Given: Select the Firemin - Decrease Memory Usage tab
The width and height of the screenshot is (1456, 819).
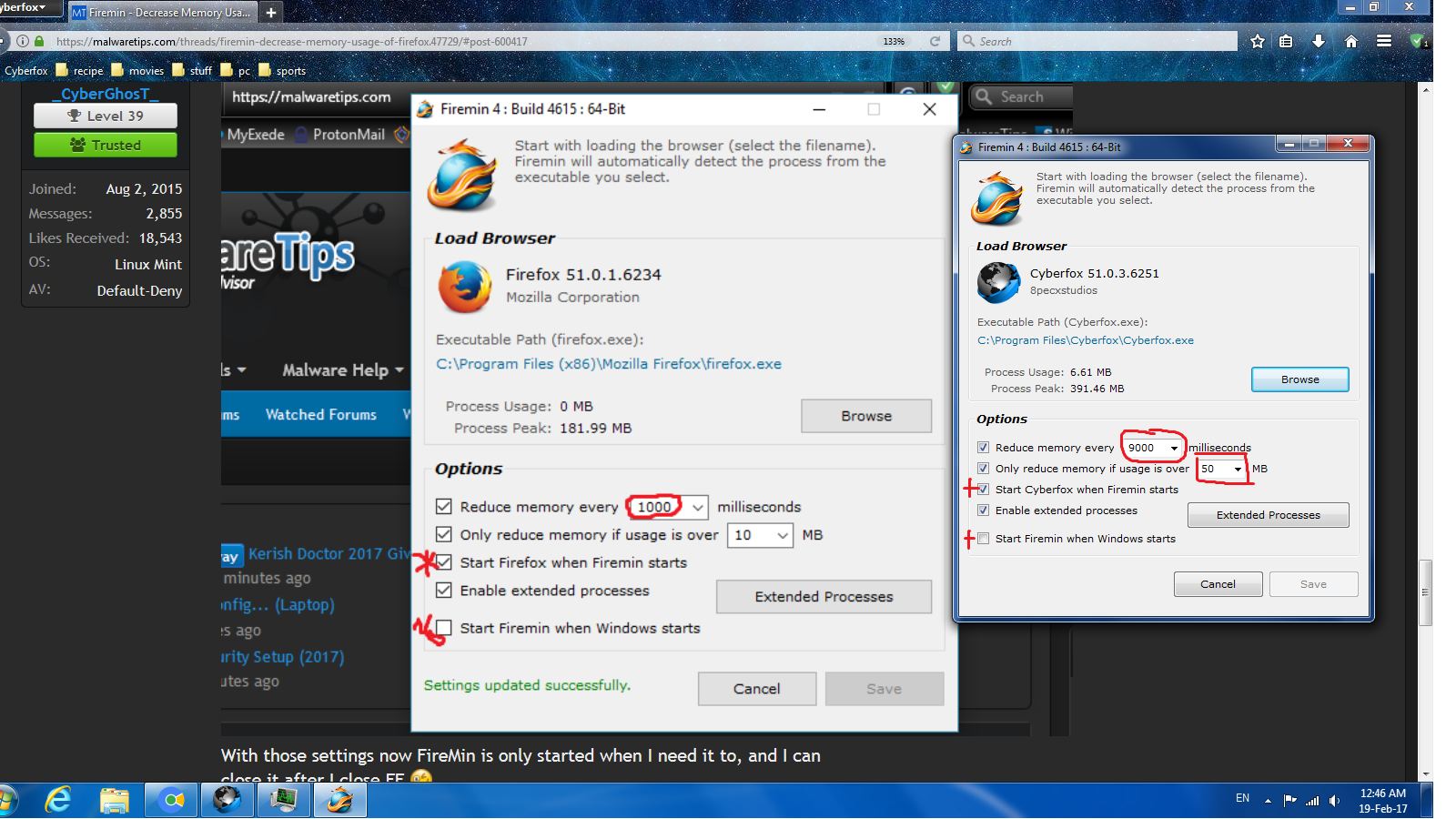Looking at the screenshot, I should click(161, 13).
